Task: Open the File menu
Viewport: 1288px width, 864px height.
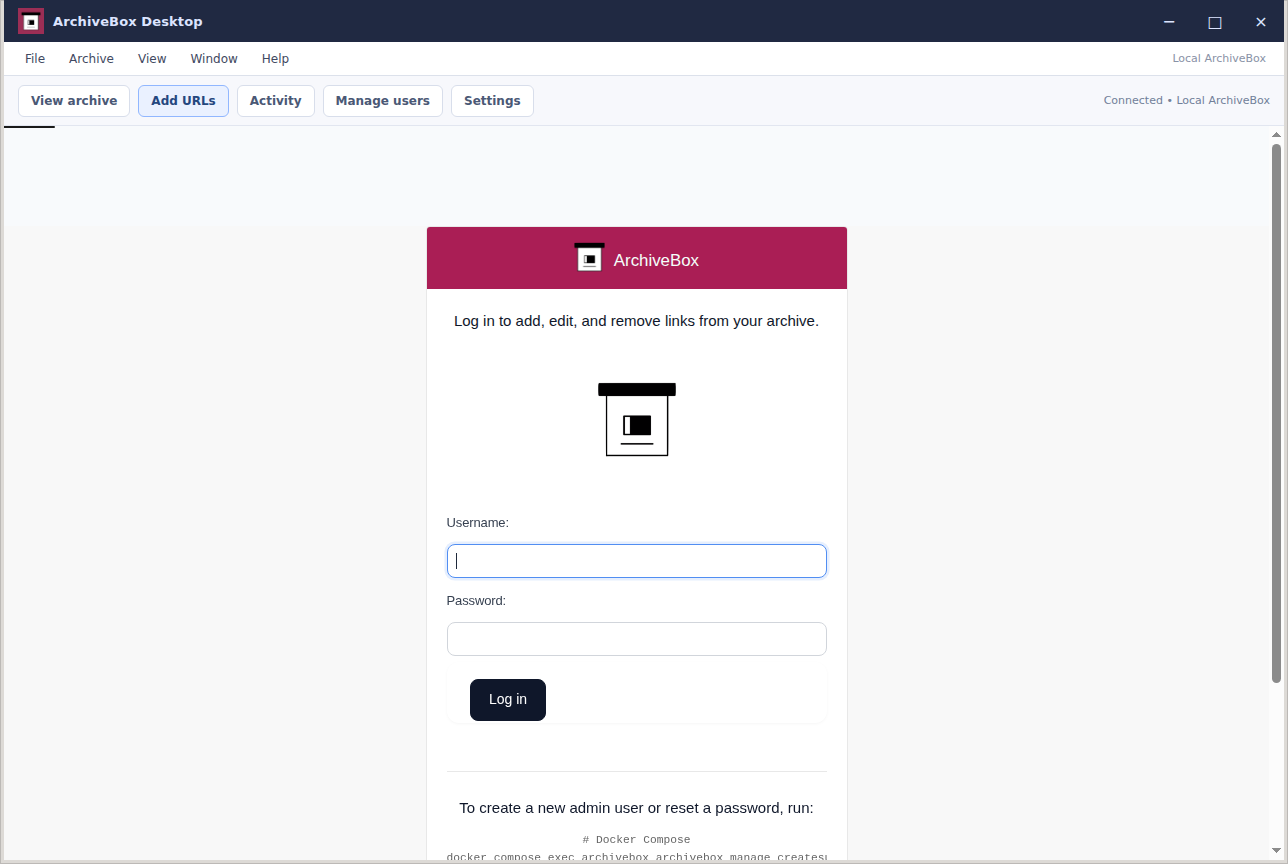Action: (x=35, y=59)
